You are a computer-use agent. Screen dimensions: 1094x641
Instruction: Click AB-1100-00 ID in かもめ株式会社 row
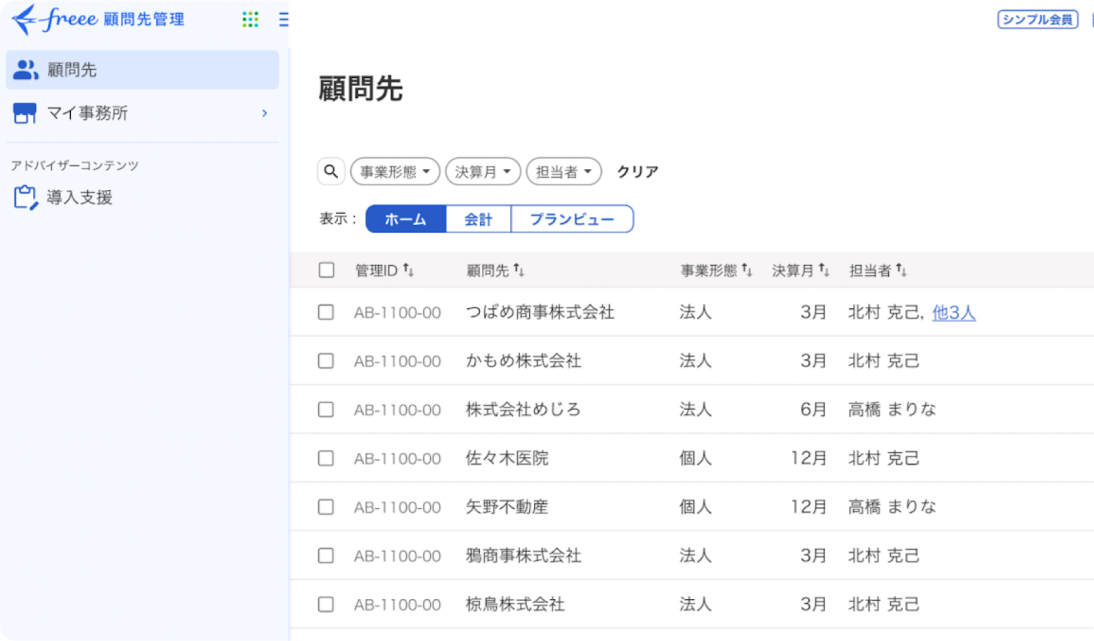pos(397,361)
